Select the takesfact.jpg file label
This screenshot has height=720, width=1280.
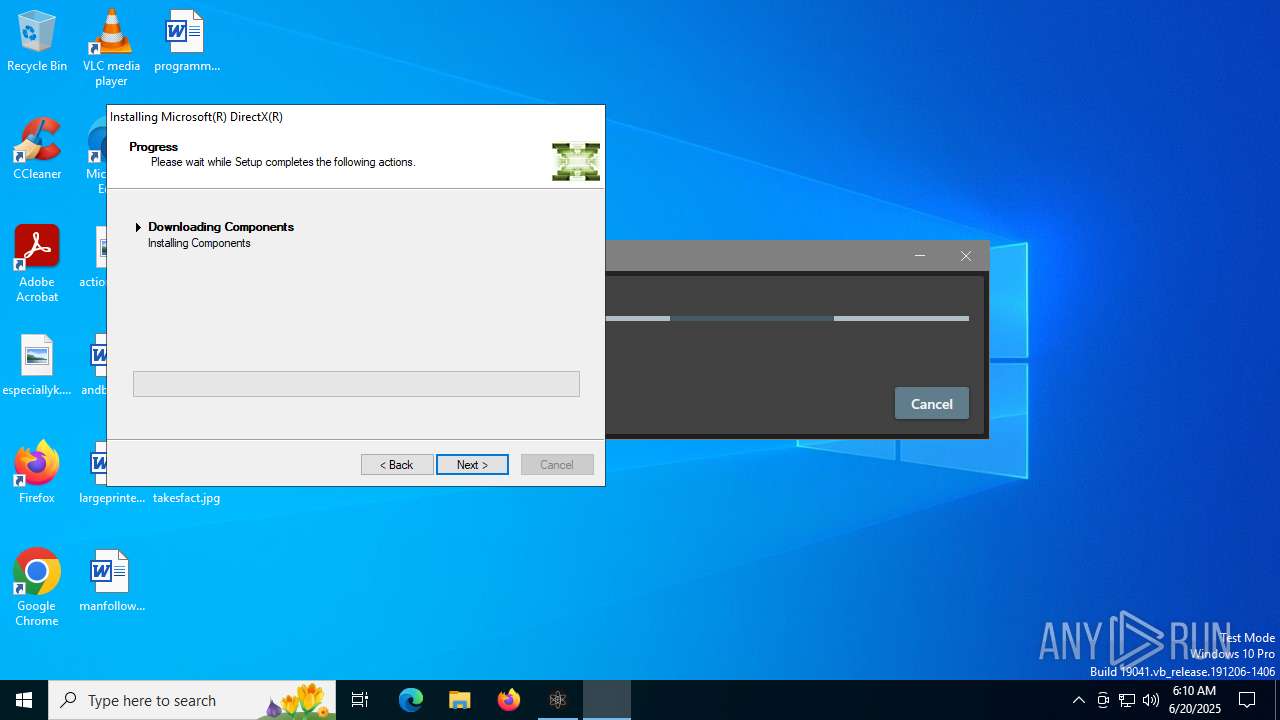[x=186, y=498]
